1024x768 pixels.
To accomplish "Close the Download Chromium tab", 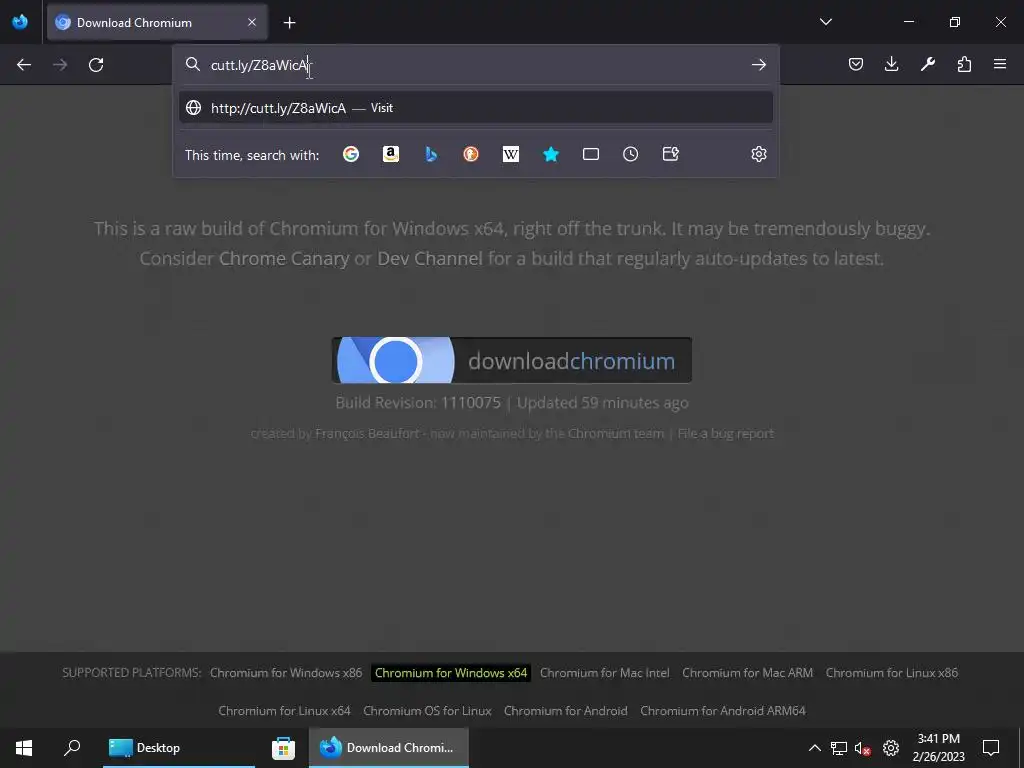I will point(252,22).
